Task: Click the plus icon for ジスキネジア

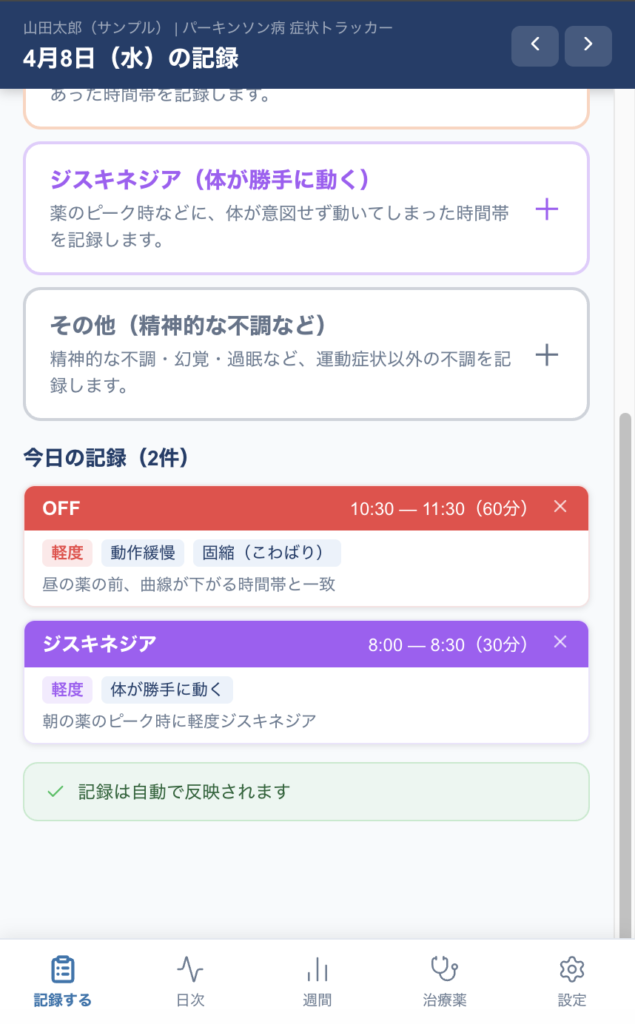Action: pos(547,209)
